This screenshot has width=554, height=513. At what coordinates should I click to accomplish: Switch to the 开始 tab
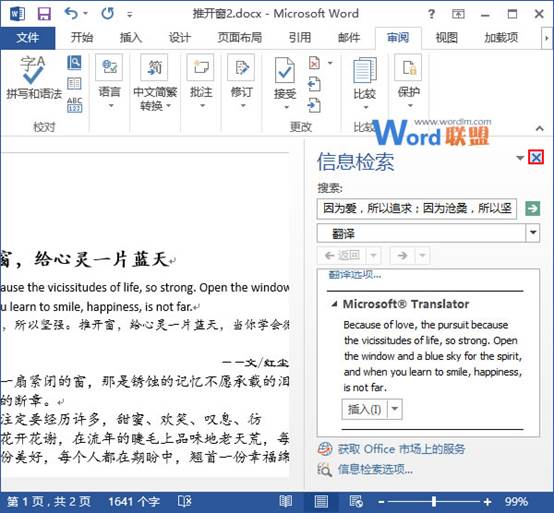[x=82, y=37]
